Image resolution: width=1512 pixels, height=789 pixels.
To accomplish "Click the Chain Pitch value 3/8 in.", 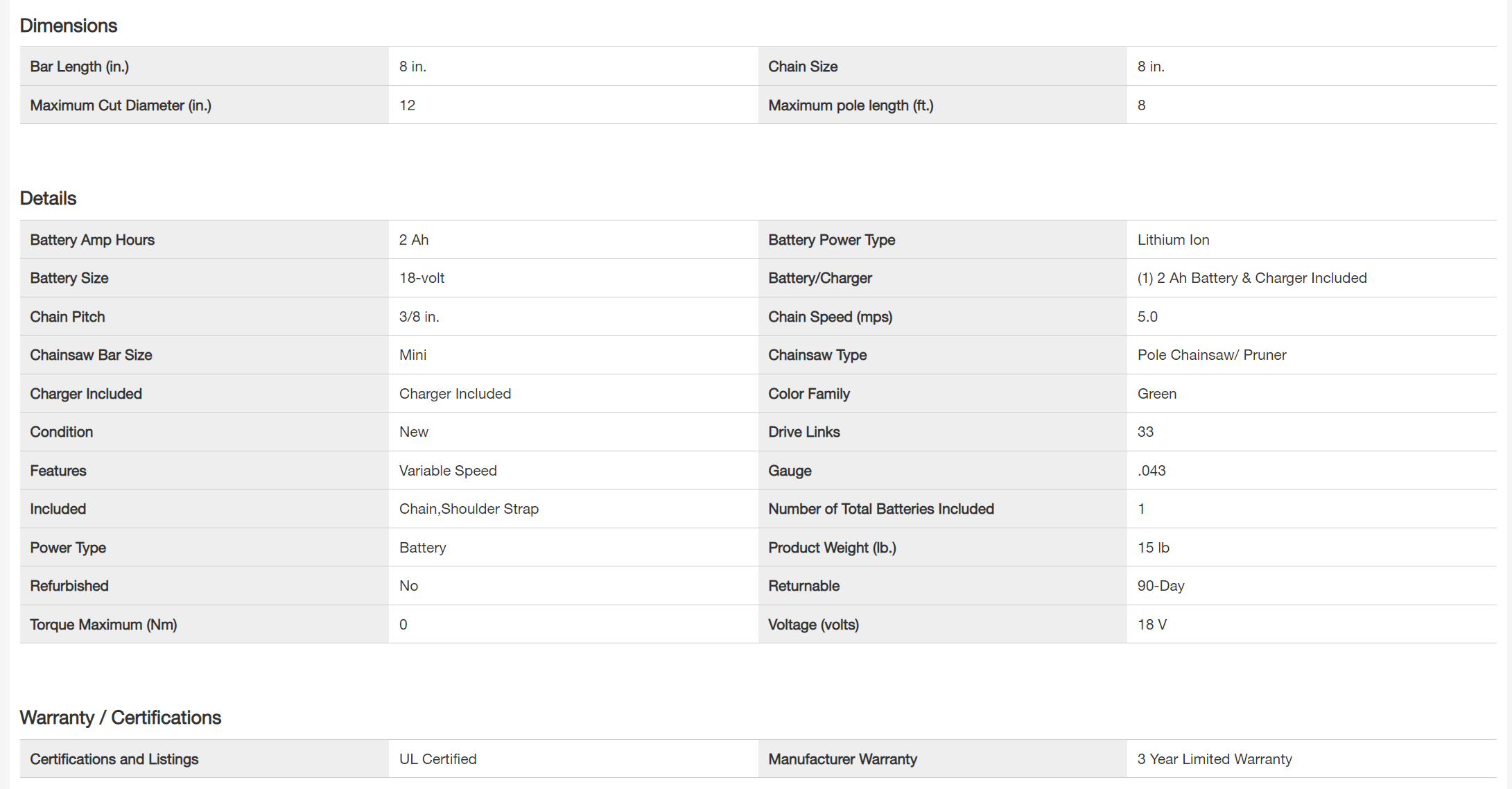I will click(x=419, y=317).
